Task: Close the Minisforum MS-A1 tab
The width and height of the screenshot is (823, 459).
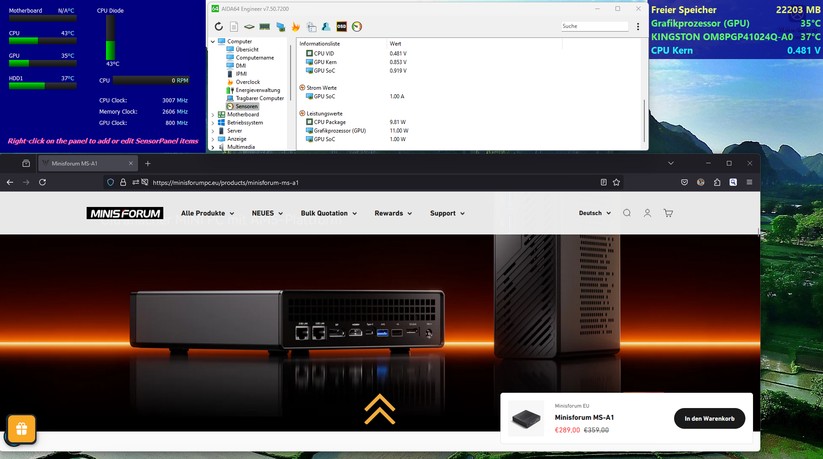Action: coord(131,163)
